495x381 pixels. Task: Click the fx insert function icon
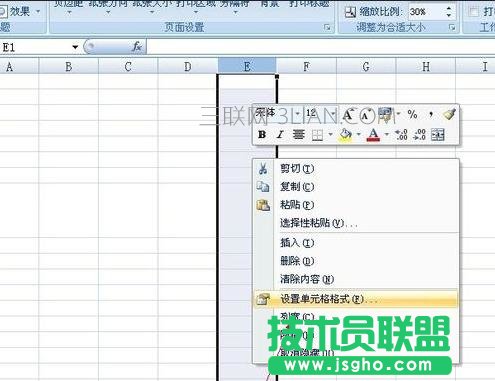pos(137,47)
